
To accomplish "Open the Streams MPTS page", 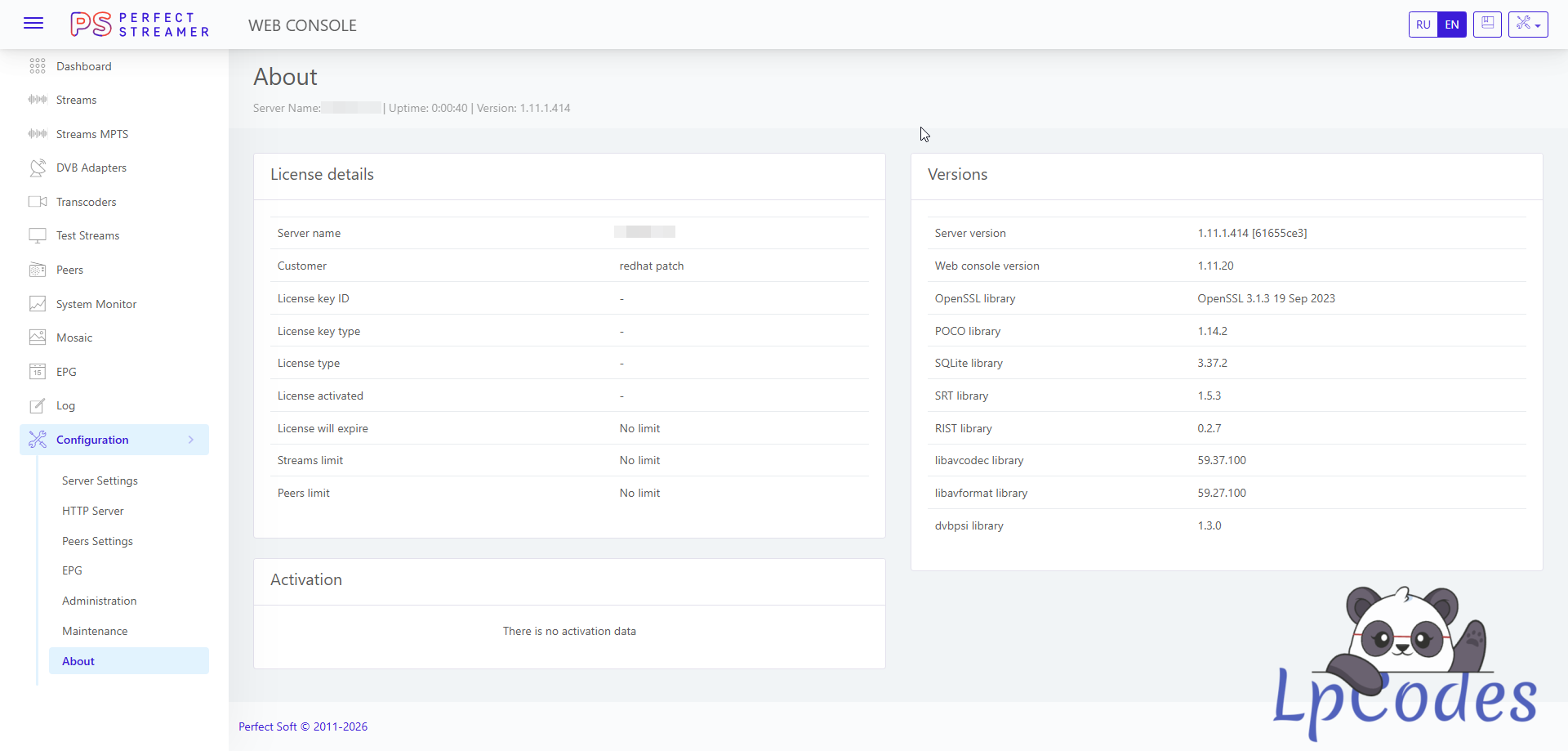I will click(92, 134).
